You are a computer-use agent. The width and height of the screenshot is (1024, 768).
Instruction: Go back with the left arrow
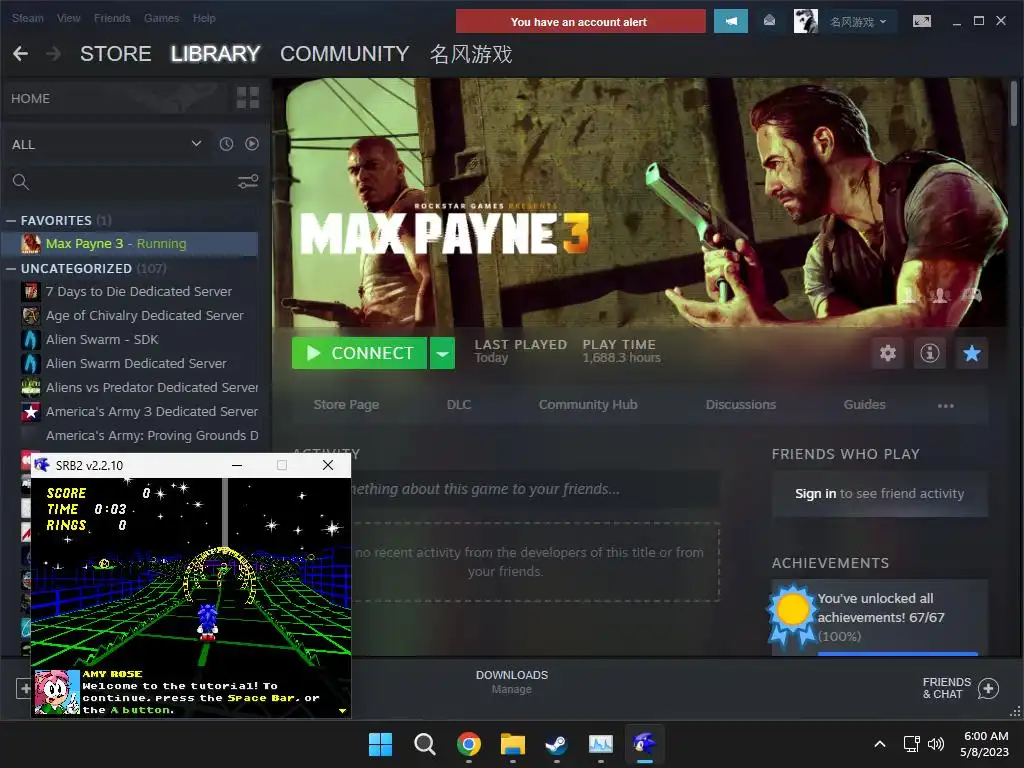(x=20, y=54)
